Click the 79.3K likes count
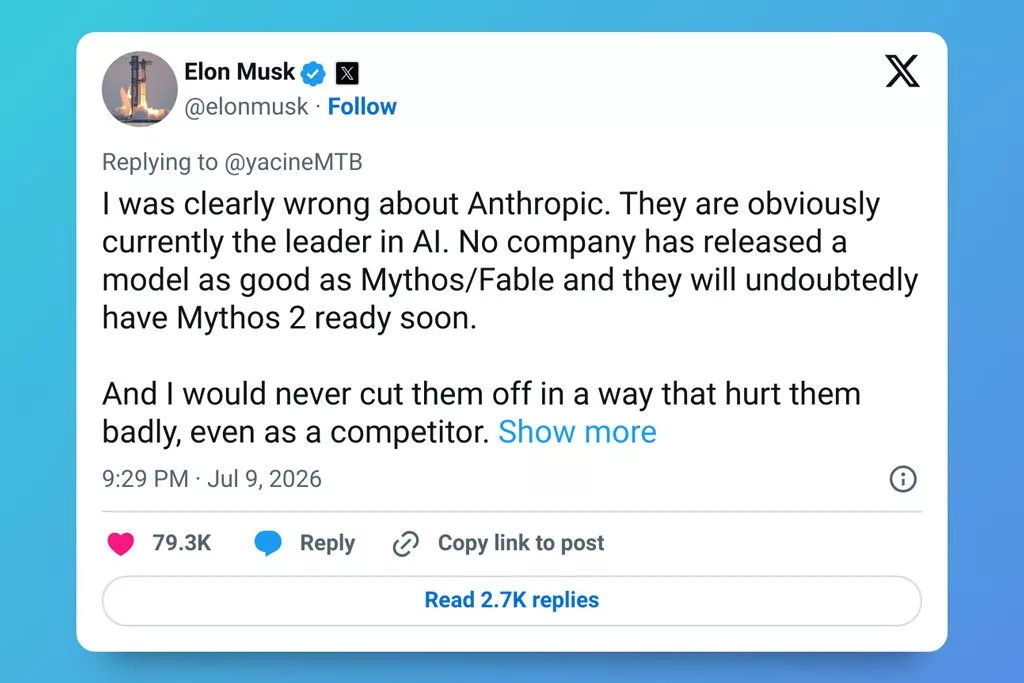Viewport: 1024px width, 683px height. pos(182,543)
